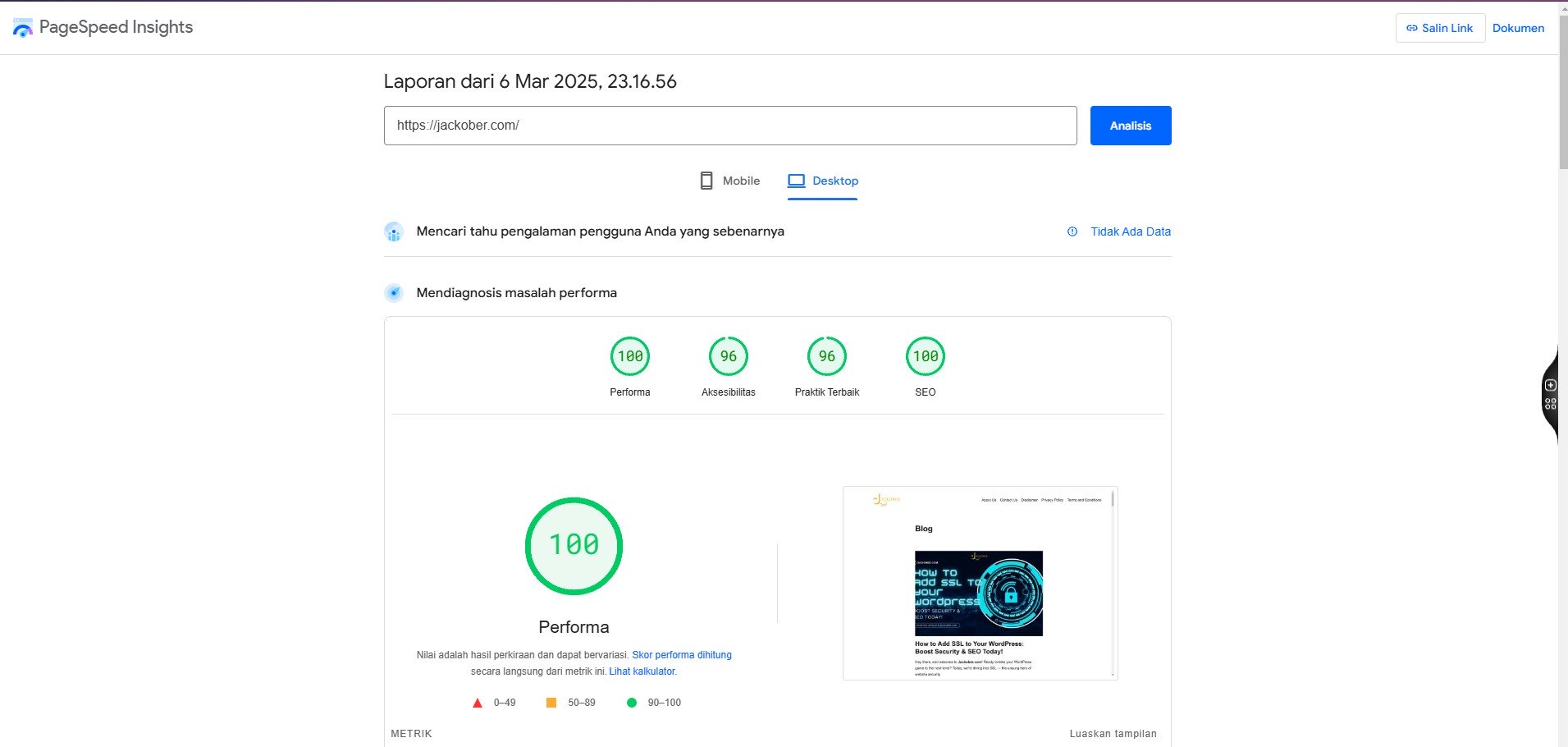Copy report link with Salin Link
The height and width of the screenshot is (747, 1568).
click(1439, 28)
